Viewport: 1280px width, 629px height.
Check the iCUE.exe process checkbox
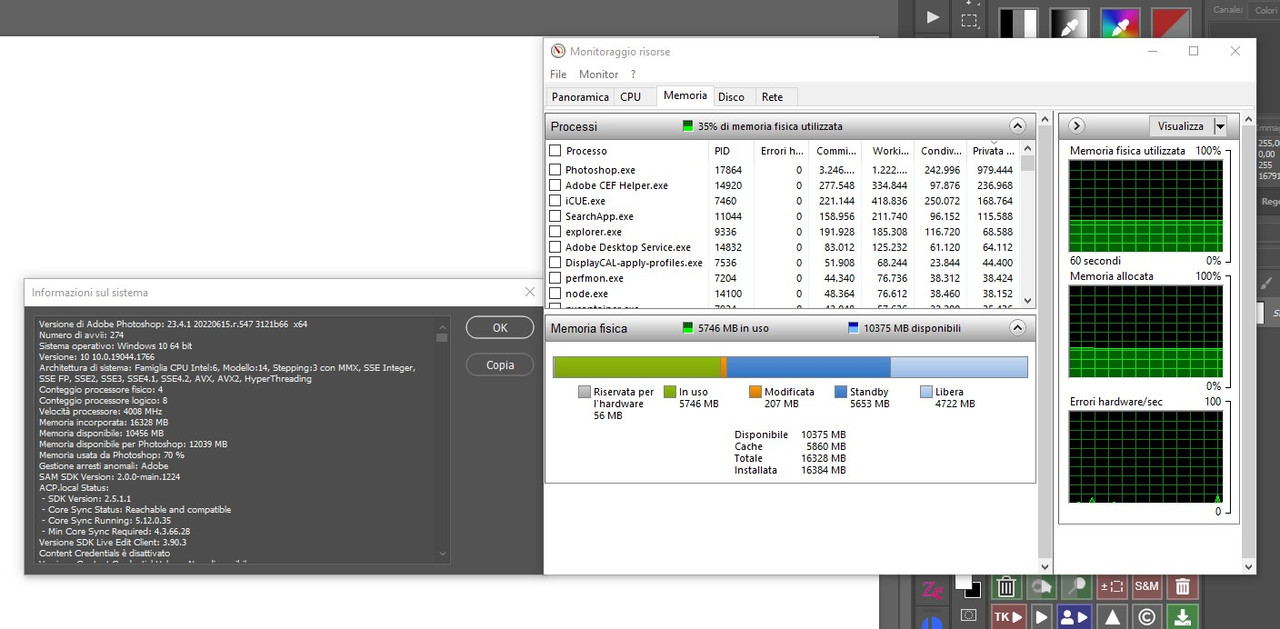point(555,201)
